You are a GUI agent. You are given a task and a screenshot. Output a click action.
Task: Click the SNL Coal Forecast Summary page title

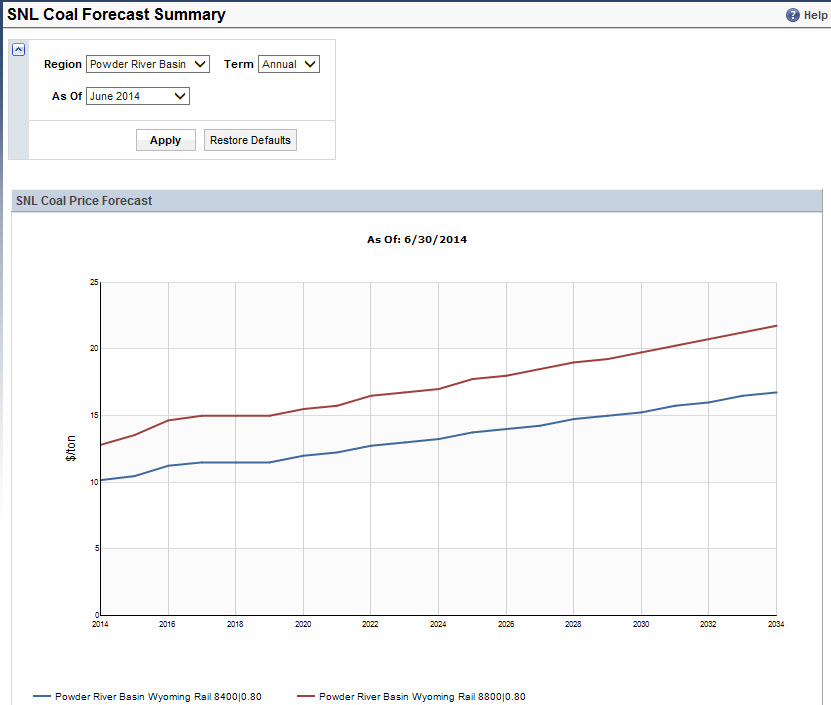(x=116, y=15)
